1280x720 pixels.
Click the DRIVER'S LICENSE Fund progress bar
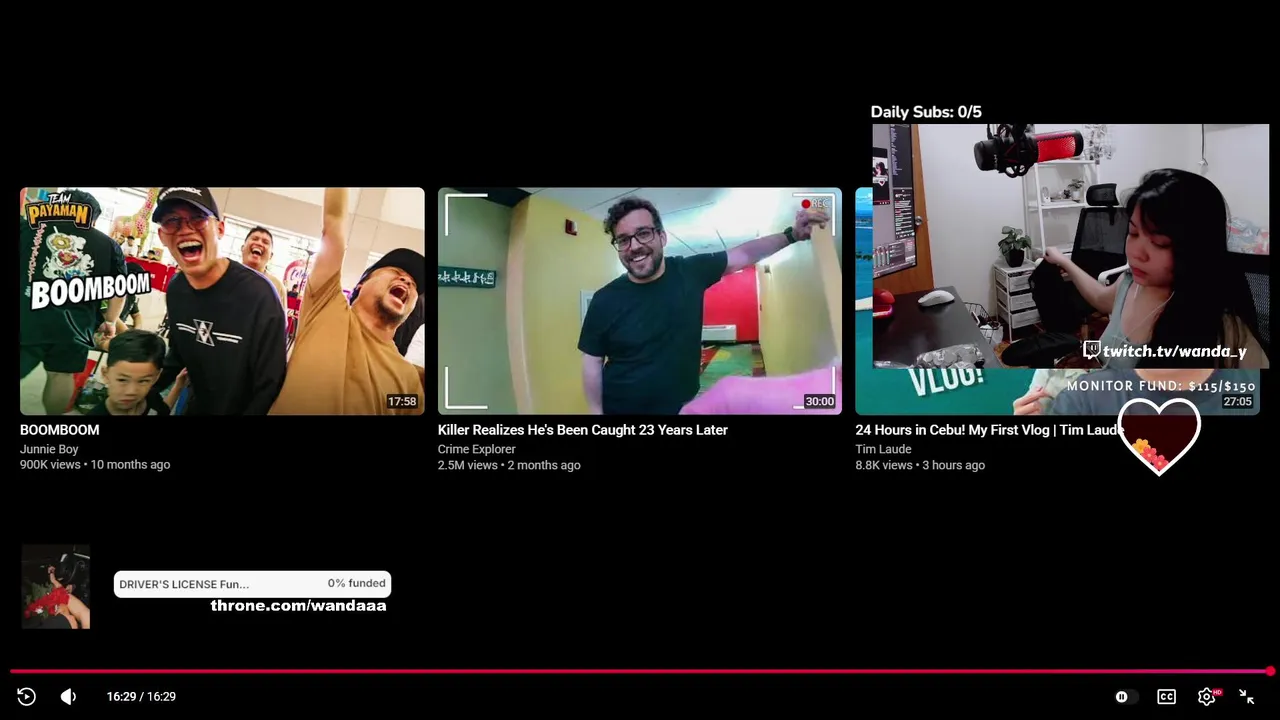click(x=252, y=584)
